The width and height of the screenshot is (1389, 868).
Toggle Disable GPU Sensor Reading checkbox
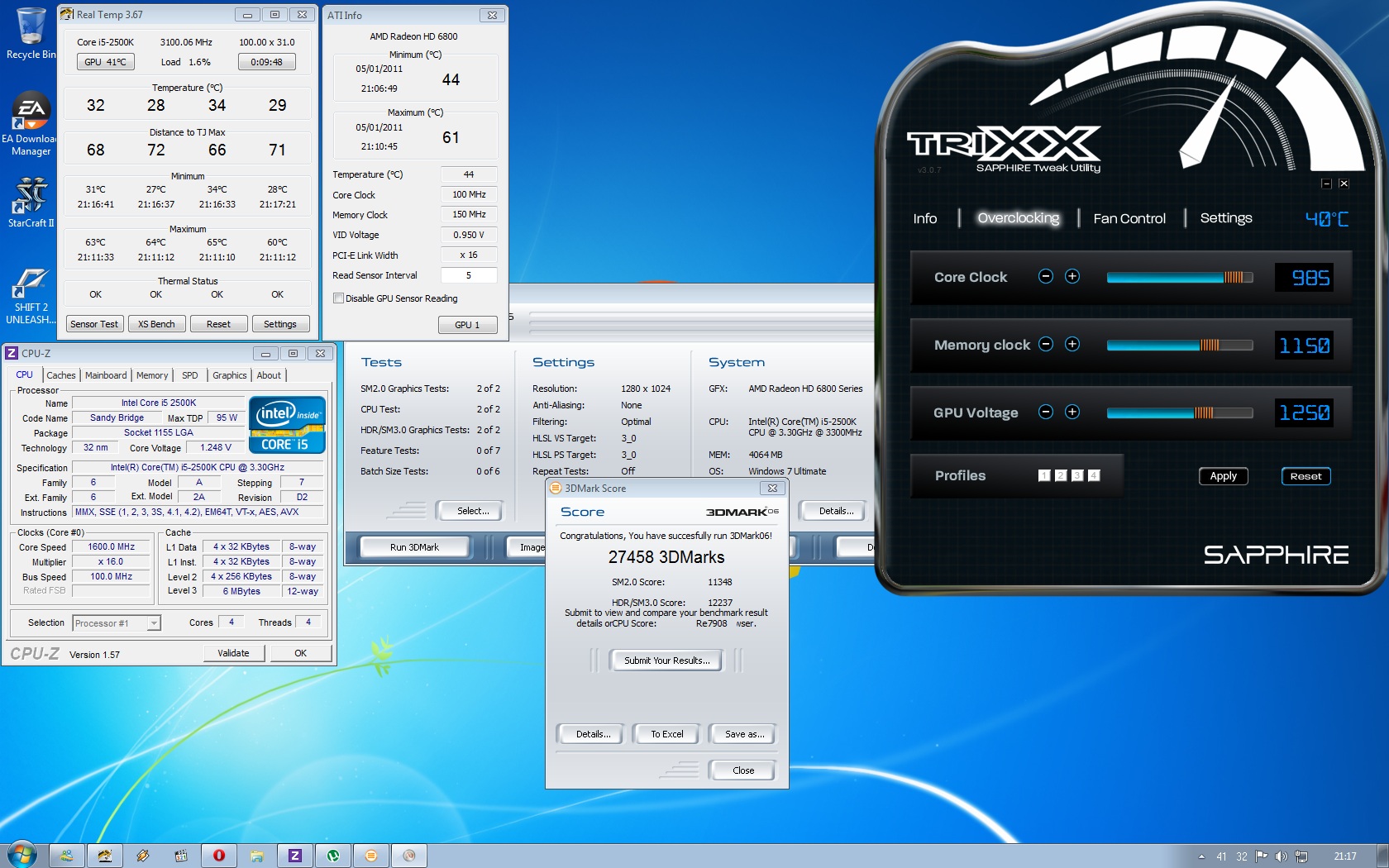338,298
